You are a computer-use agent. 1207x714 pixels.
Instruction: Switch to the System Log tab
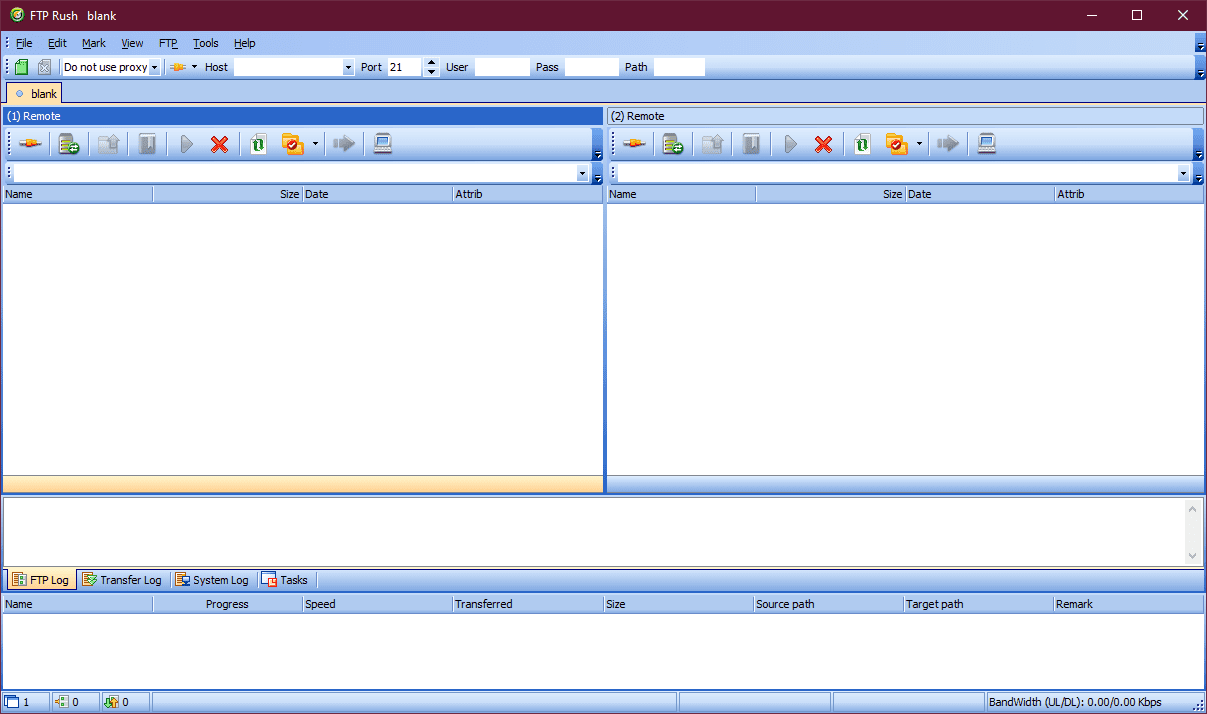click(212, 580)
